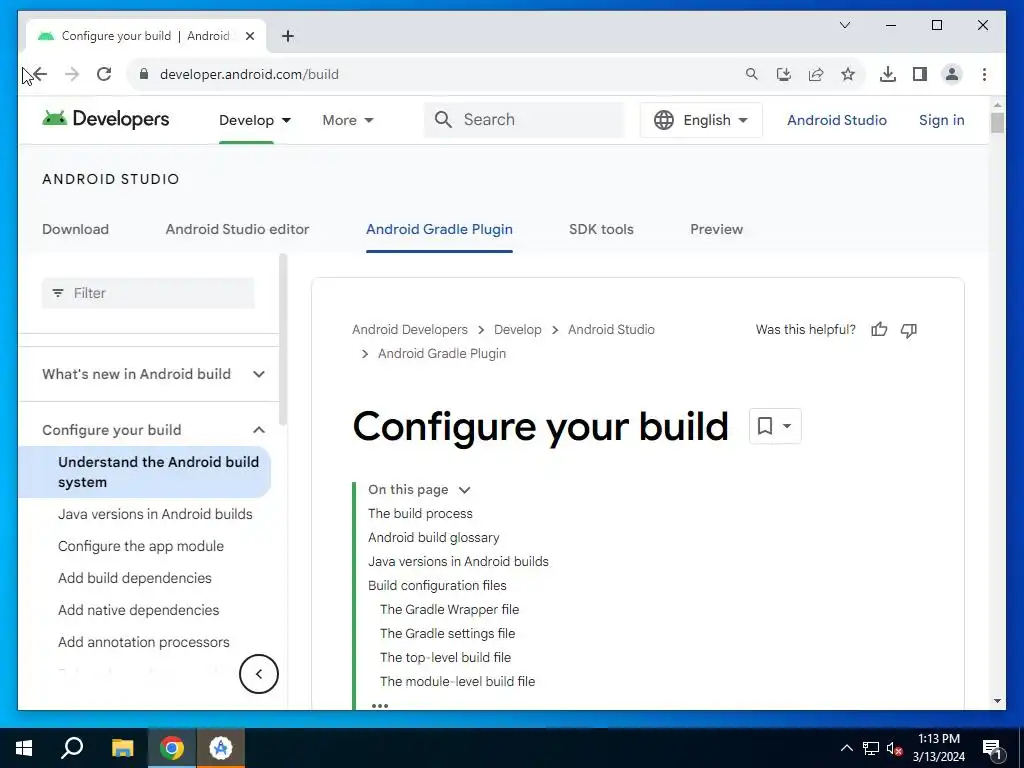This screenshot has height=768, width=1024.
Task: Open the Chrome three-dot menu
Action: [984, 74]
